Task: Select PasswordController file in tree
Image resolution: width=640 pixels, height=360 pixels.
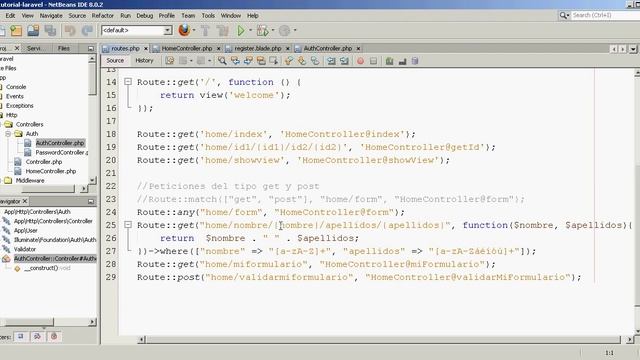Action: point(62,152)
